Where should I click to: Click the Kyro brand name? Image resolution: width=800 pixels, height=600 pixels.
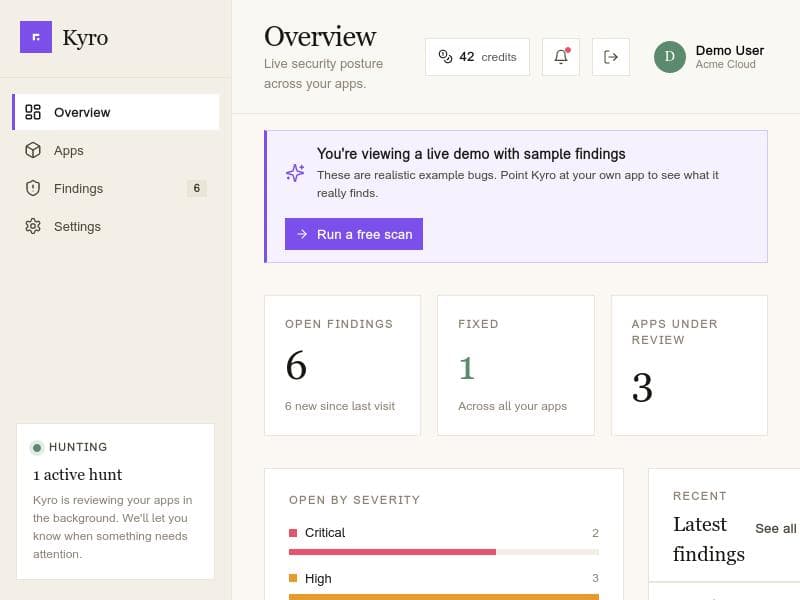[x=85, y=38]
